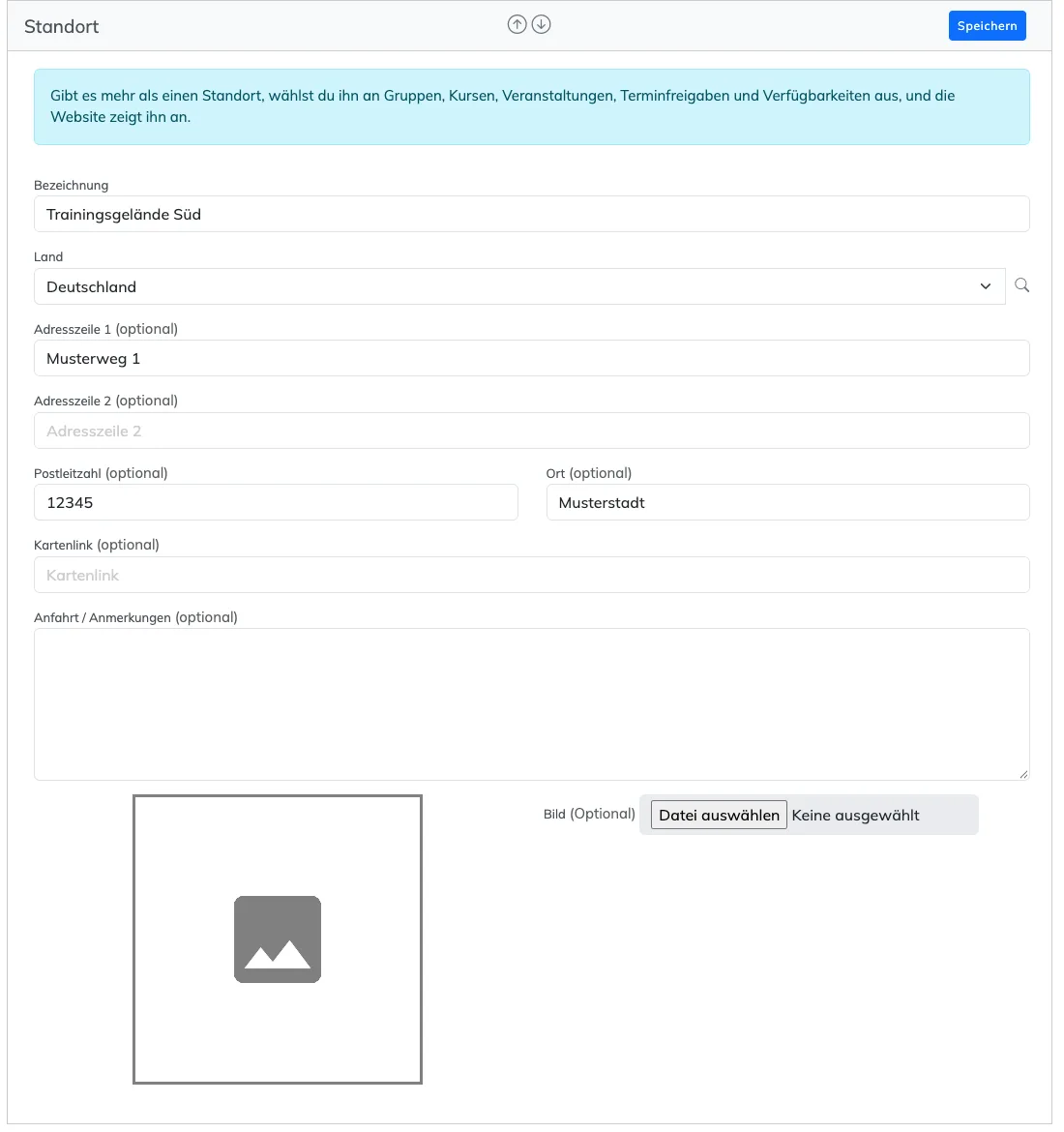The width and height of the screenshot is (1064, 1132).
Task: Click the Bezeichnung label
Action: pos(71,186)
